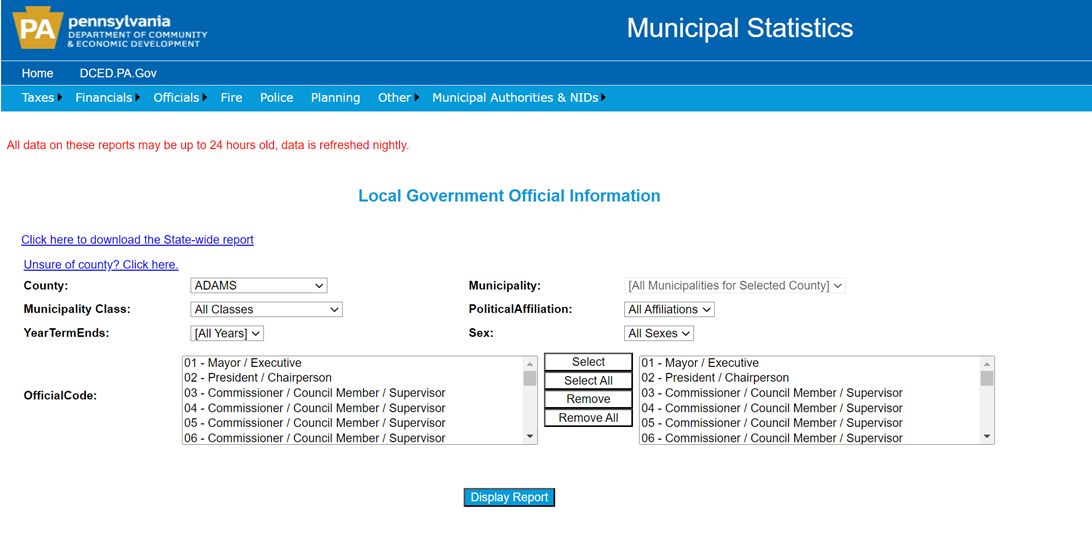Image resolution: width=1092 pixels, height=546 pixels.
Task: Open the Financials menu
Action: point(104,98)
